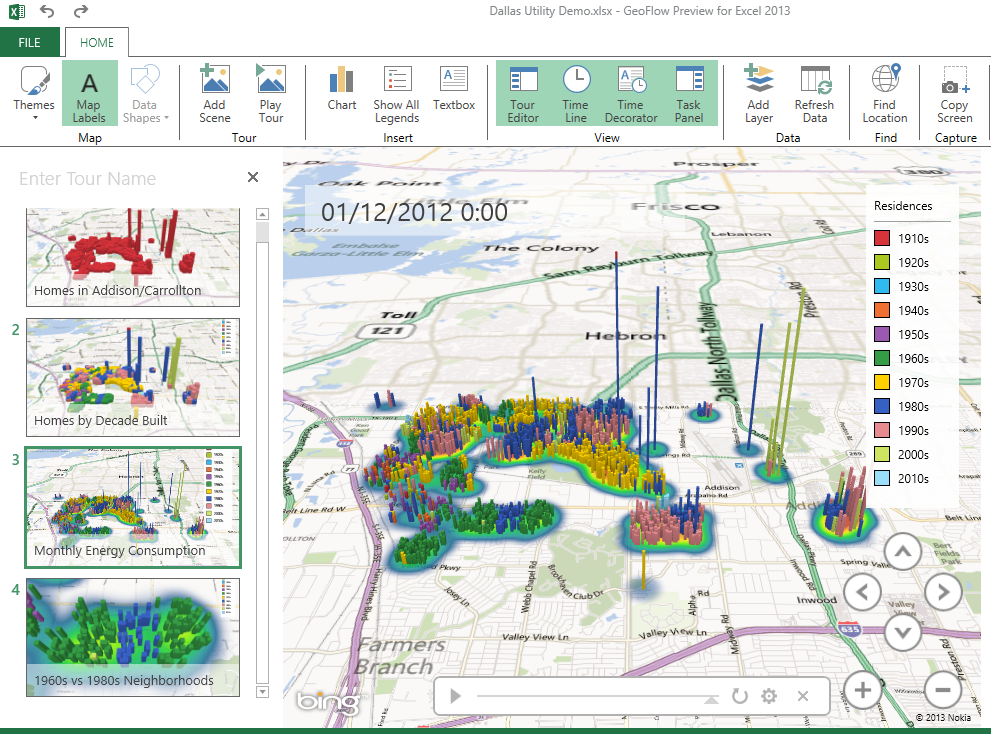Click the Redo arrow in title bar

(x=81, y=11)
